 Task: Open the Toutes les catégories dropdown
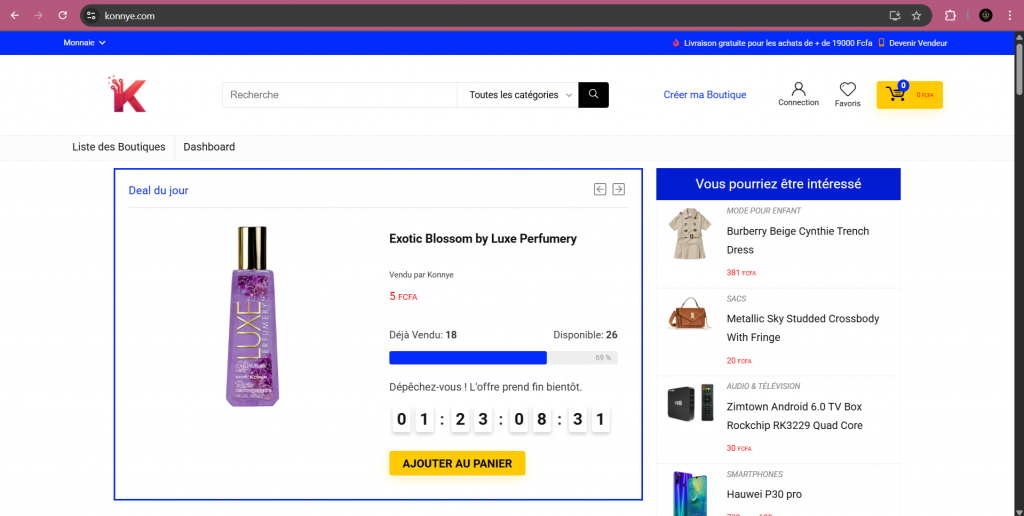pos(520,95)
